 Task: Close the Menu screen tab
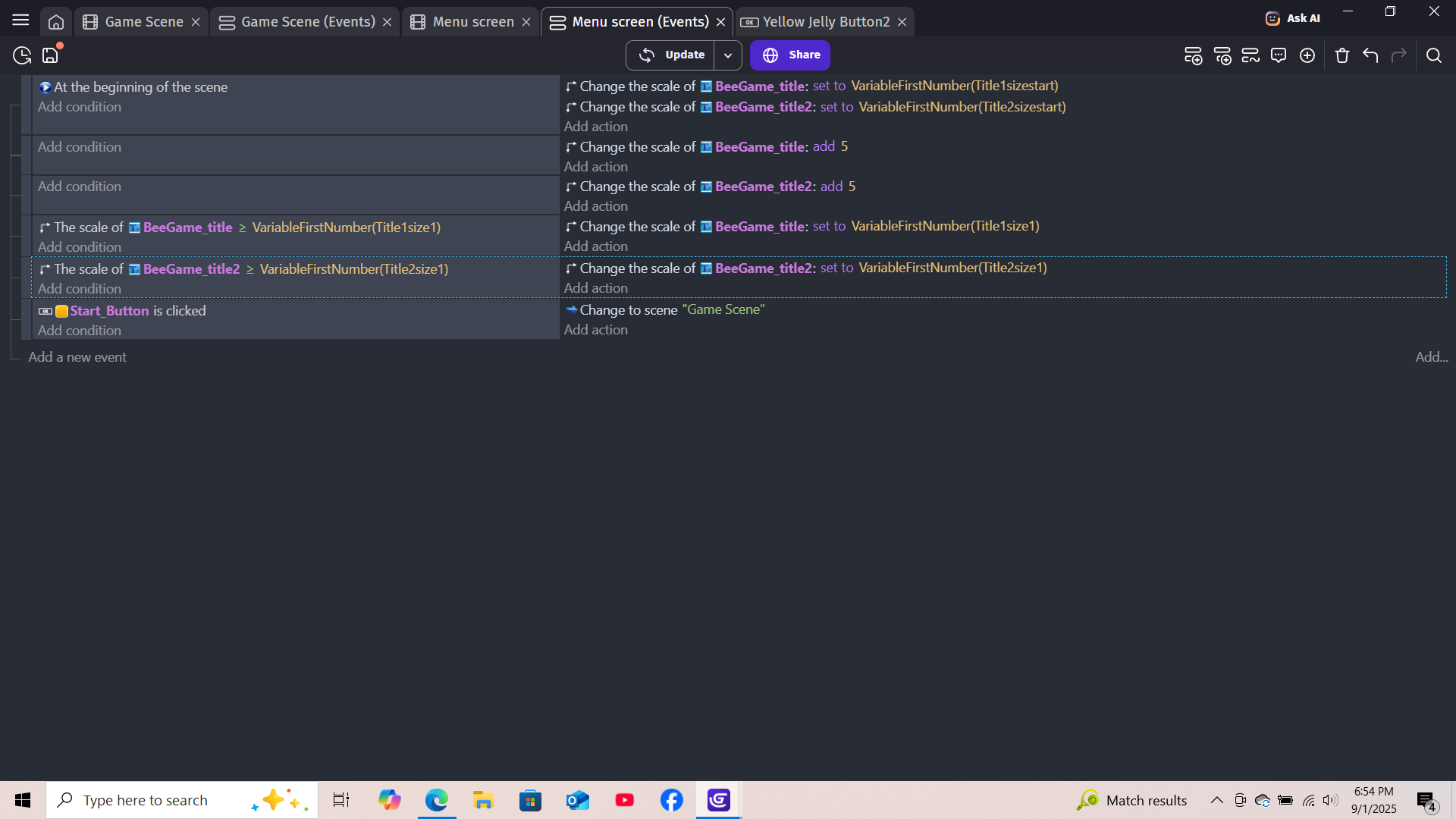[x=526, y=22]
